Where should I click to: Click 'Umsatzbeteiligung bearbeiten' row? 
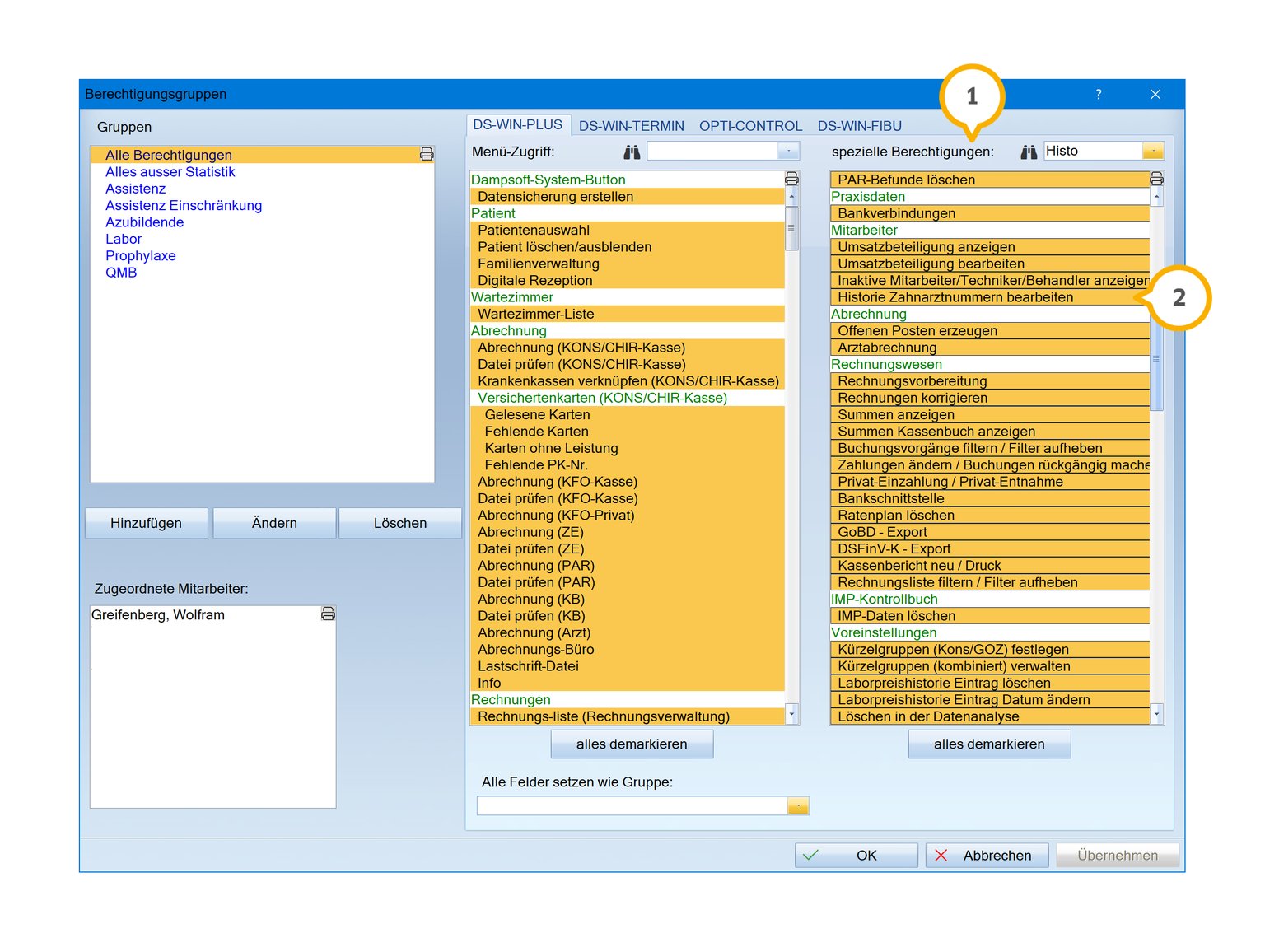[x=990, y=264]
